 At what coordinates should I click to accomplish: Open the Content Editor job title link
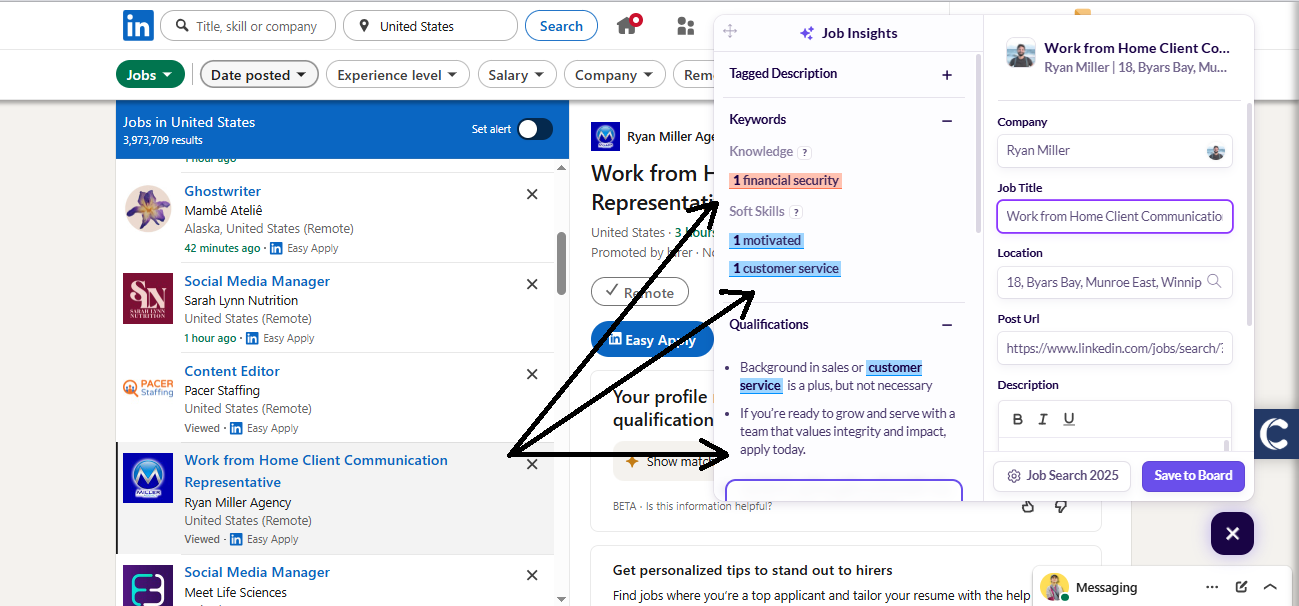[x=232, y=371]
